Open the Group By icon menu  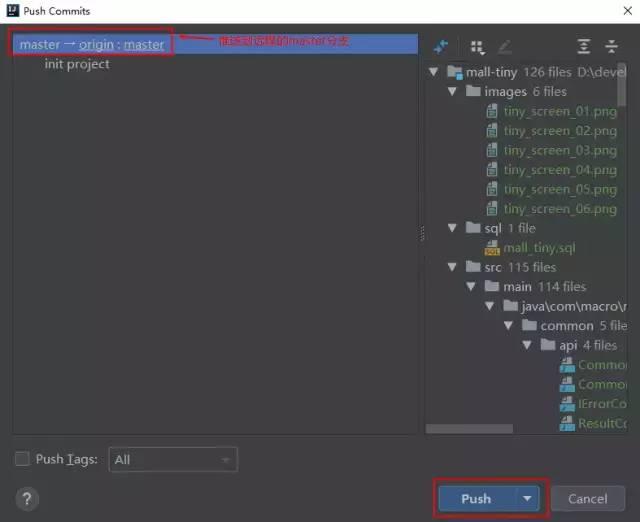pos(477,47)
